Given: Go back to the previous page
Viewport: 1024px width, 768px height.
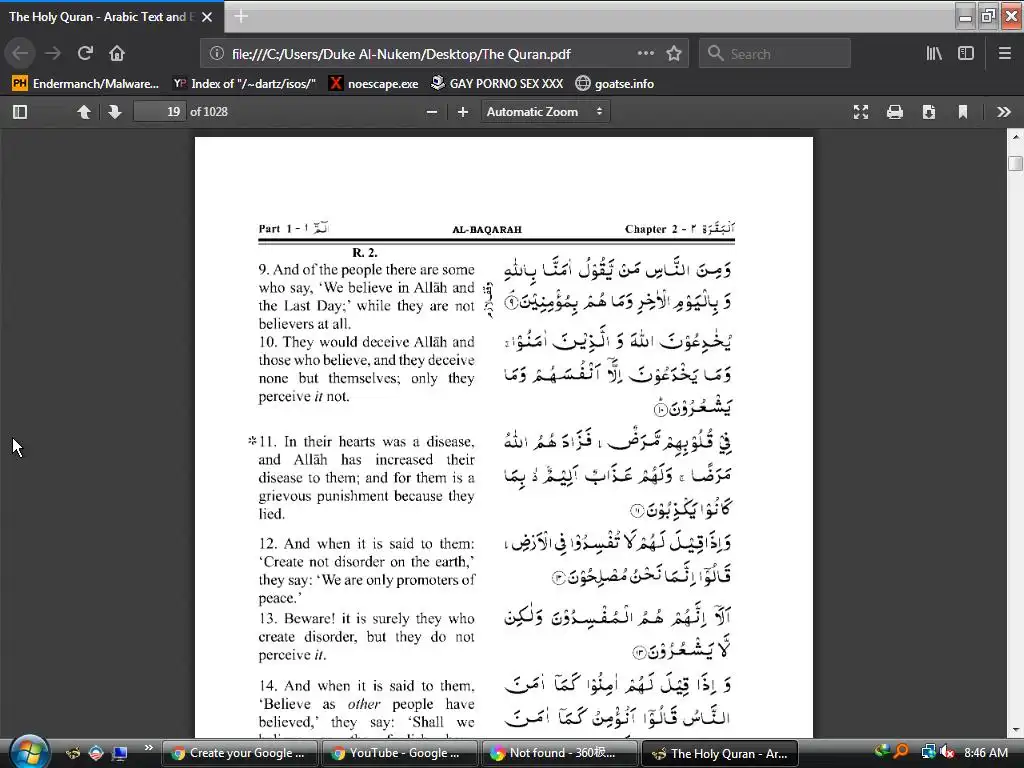Looking at the screenshot, I should [x=20, y=54].
